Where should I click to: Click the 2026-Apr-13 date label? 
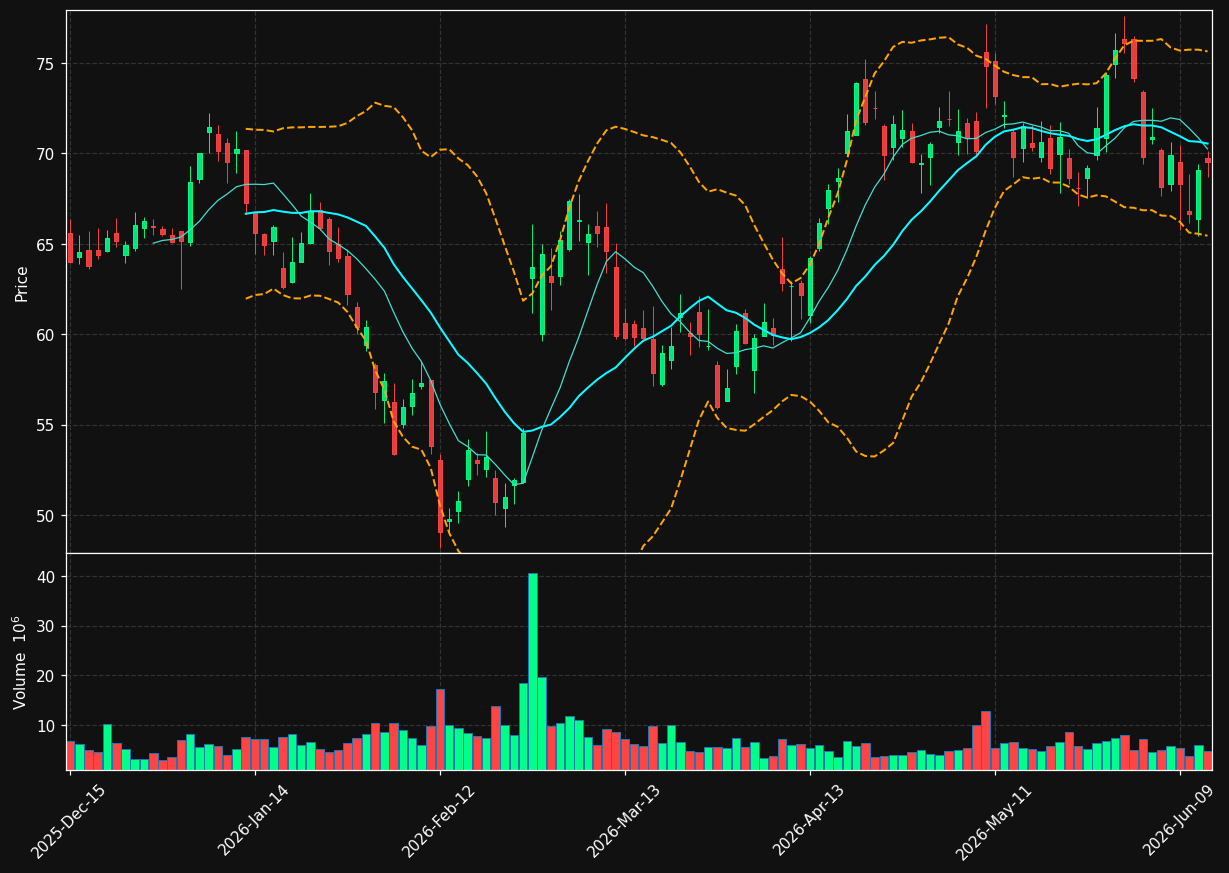point(810,822)
